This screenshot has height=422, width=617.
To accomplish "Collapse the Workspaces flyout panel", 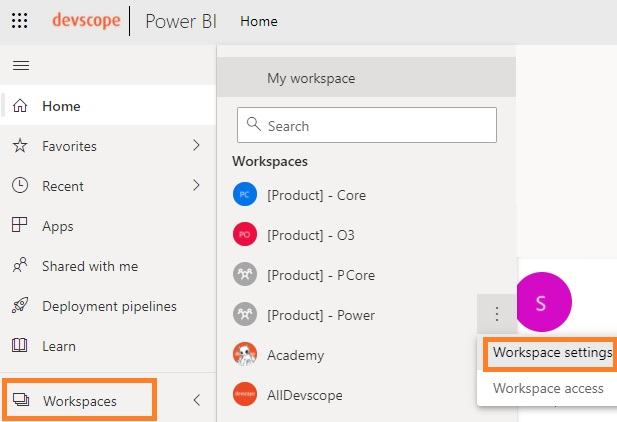I will point(196,400).
